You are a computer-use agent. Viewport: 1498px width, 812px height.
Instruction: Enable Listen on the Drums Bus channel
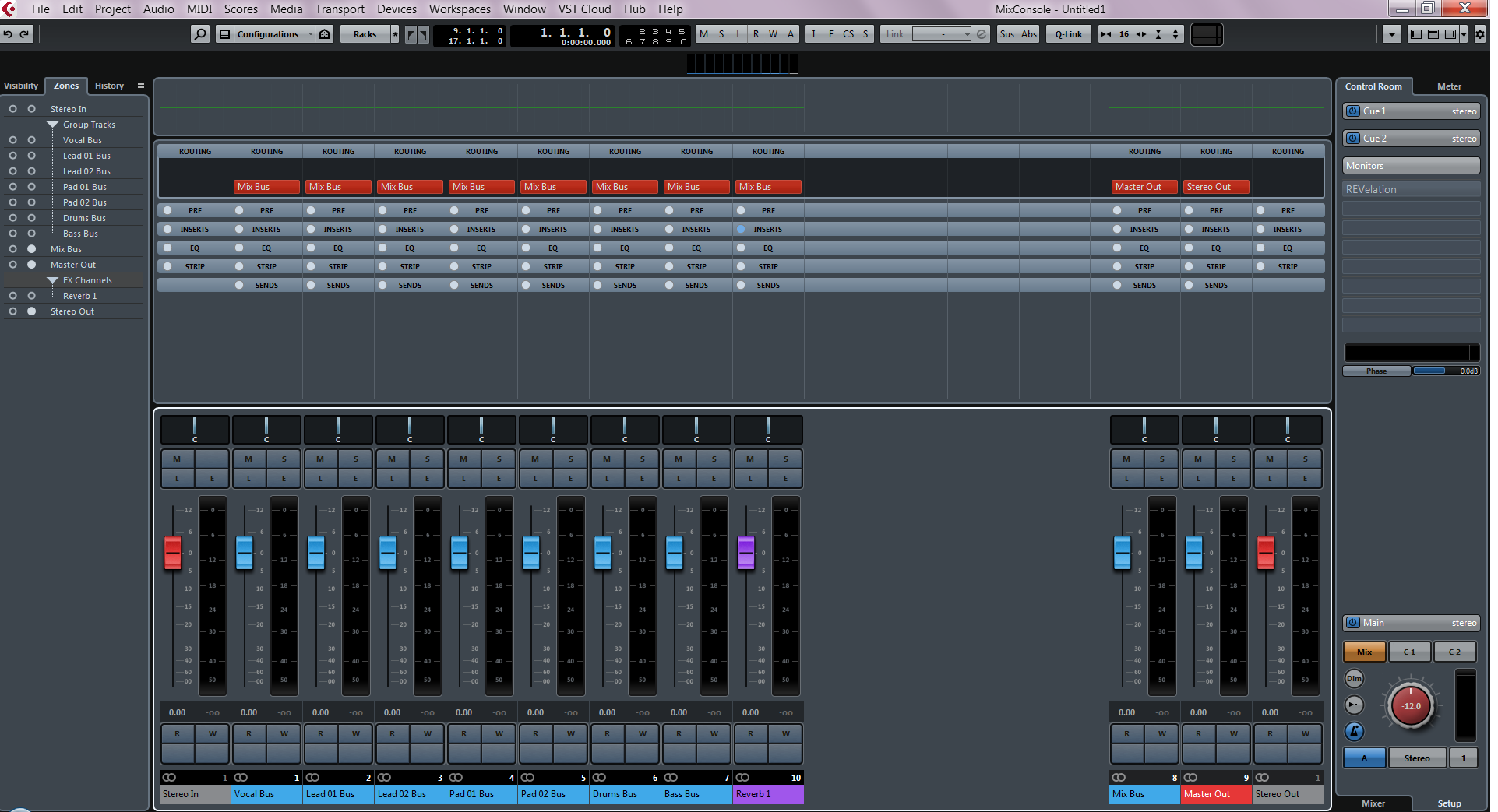click(x=607, y=478)
